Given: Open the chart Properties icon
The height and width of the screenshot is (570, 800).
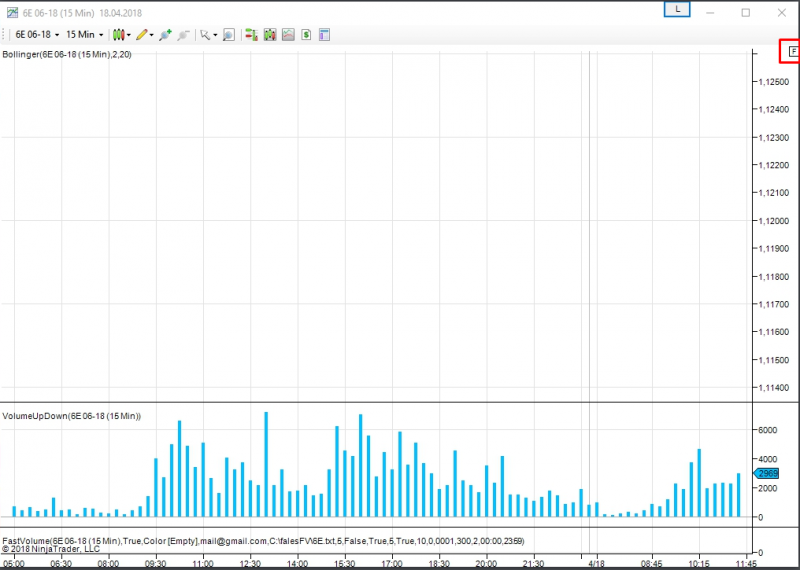Looking at the screenshot, I should pos(324,34).
